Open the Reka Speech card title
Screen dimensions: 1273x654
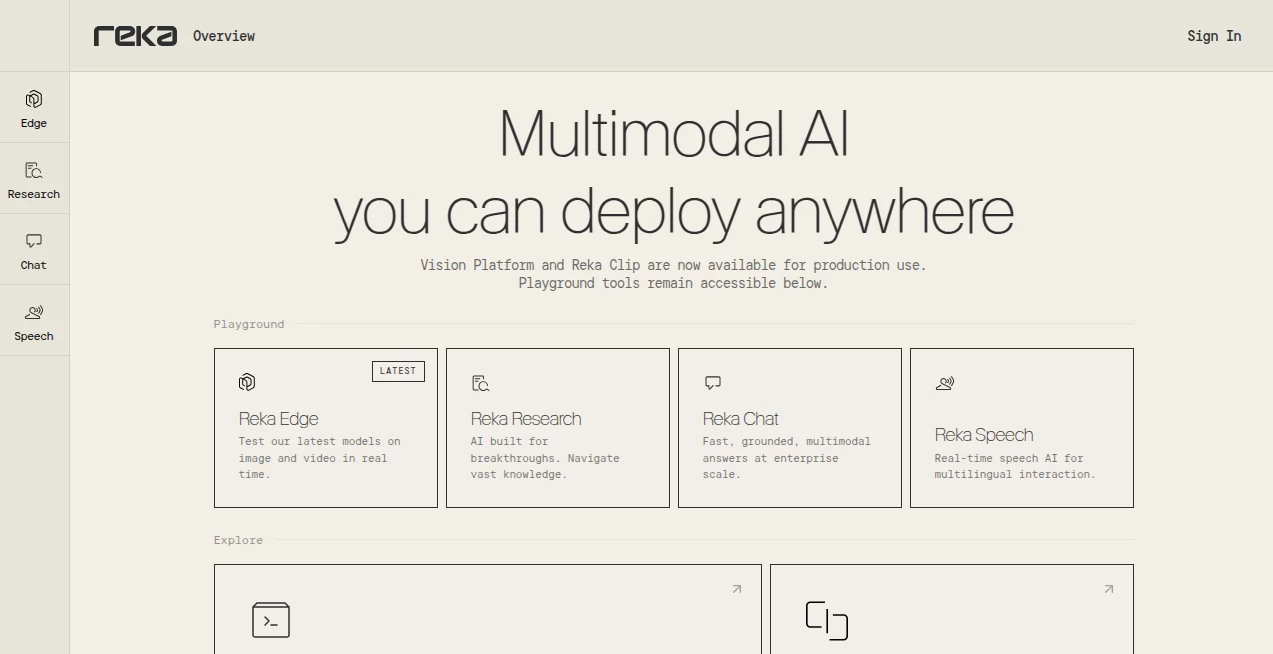point(984,435)
